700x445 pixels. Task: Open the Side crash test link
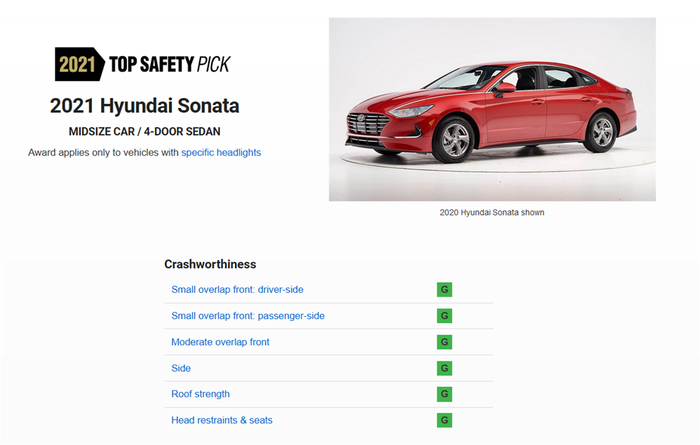(x=181, y=368)
